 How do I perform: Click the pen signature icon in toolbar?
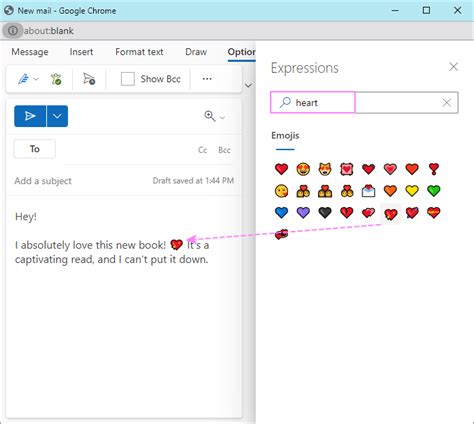[23, 79]
